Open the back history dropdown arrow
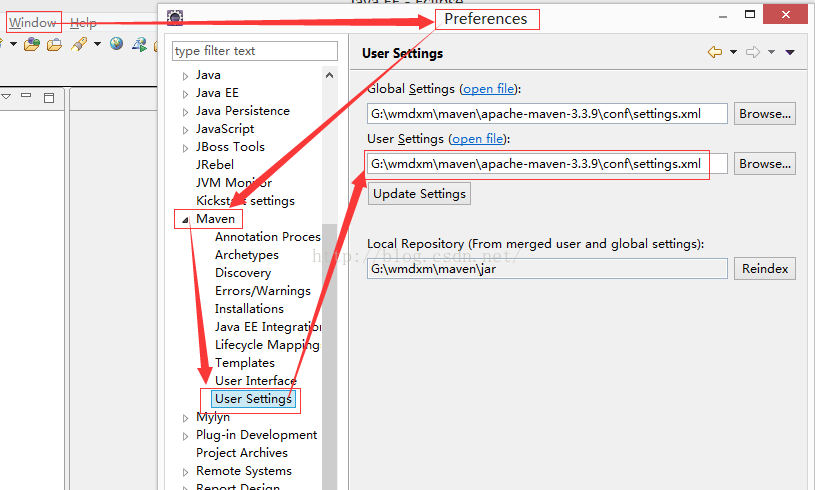 733,52
